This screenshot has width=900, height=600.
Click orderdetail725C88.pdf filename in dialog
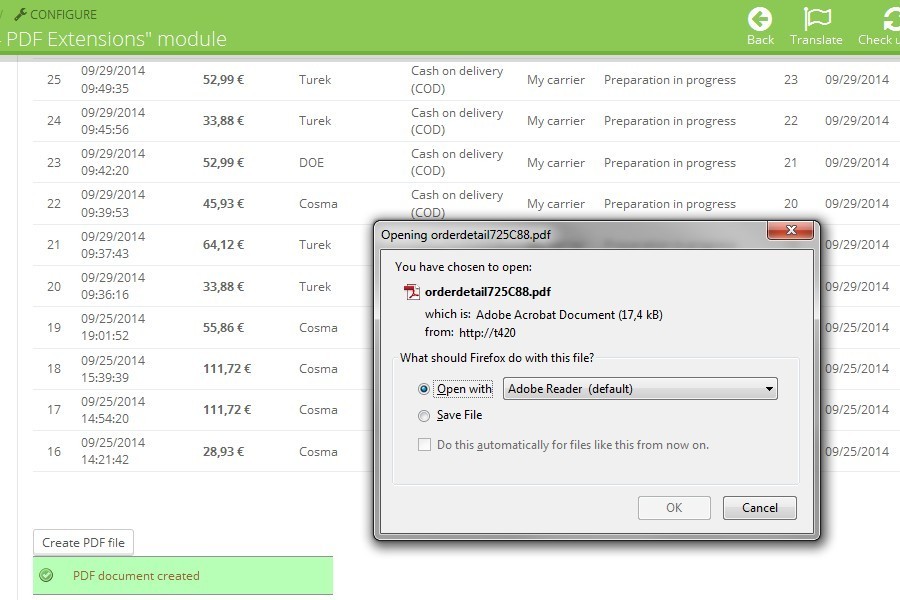(x=487, y=292)
